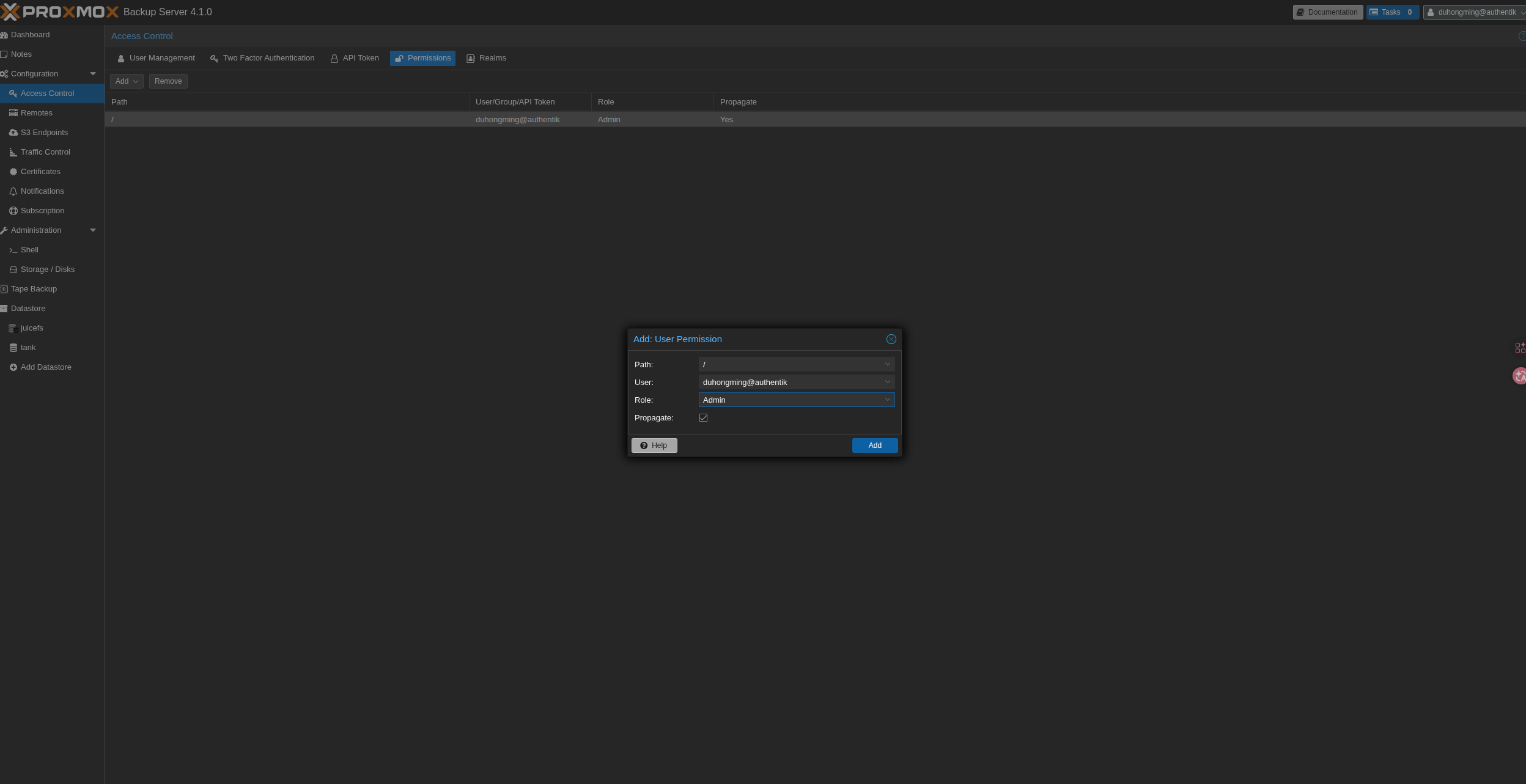Image resolution: width=1526 pixels, height=784 pixels.
Task: Click the Certificates icon in sidebar
Action: point(13,172)
